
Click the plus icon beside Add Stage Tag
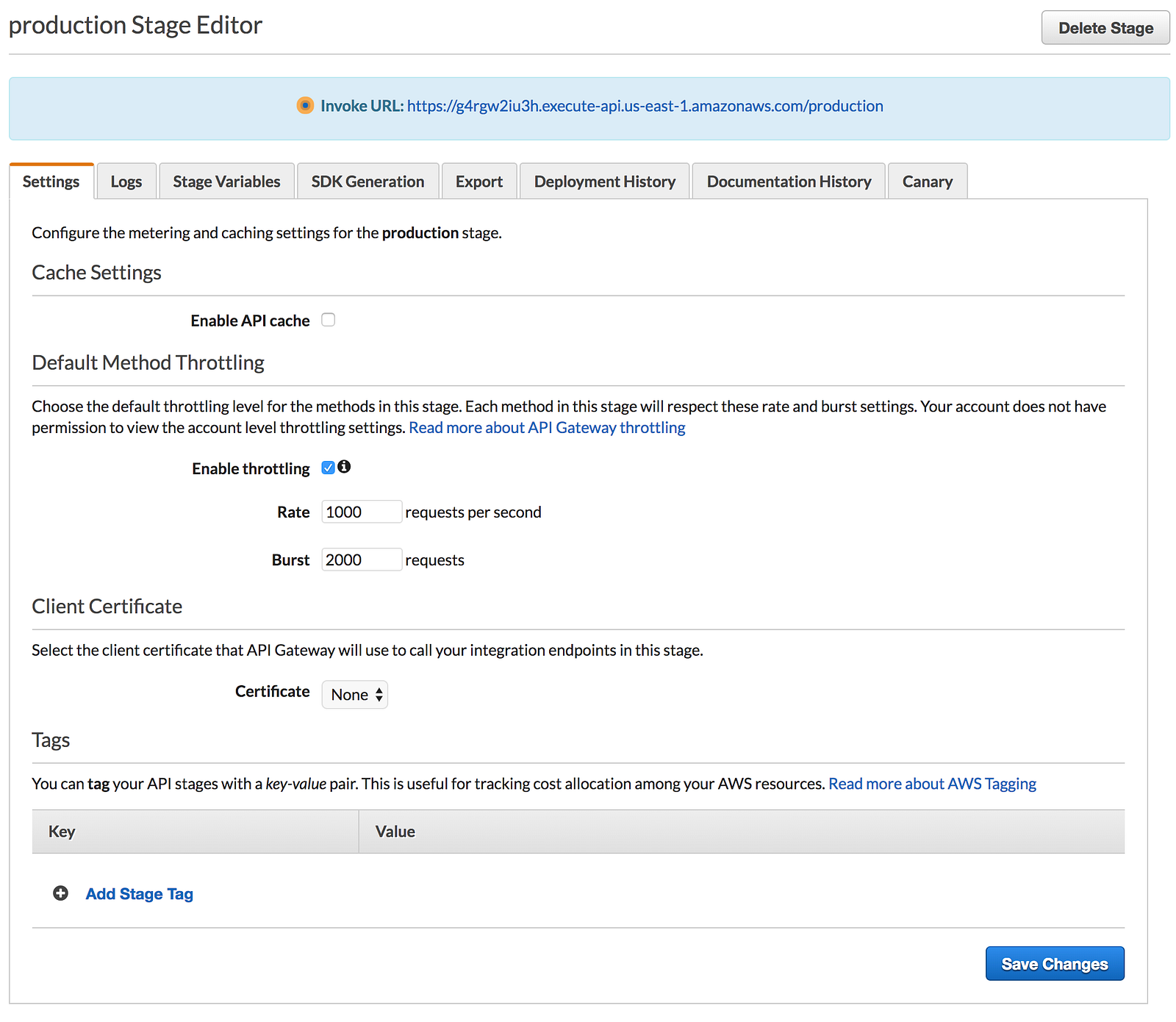coord(61,893)
